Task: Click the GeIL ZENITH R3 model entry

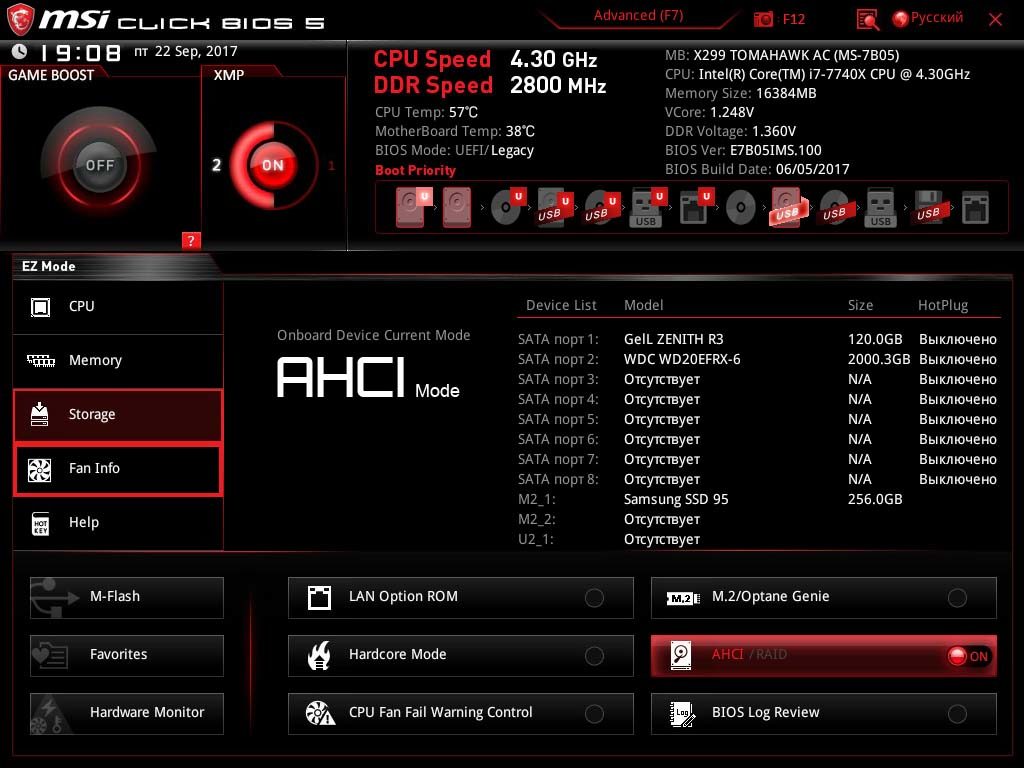Action: [673, 339]
